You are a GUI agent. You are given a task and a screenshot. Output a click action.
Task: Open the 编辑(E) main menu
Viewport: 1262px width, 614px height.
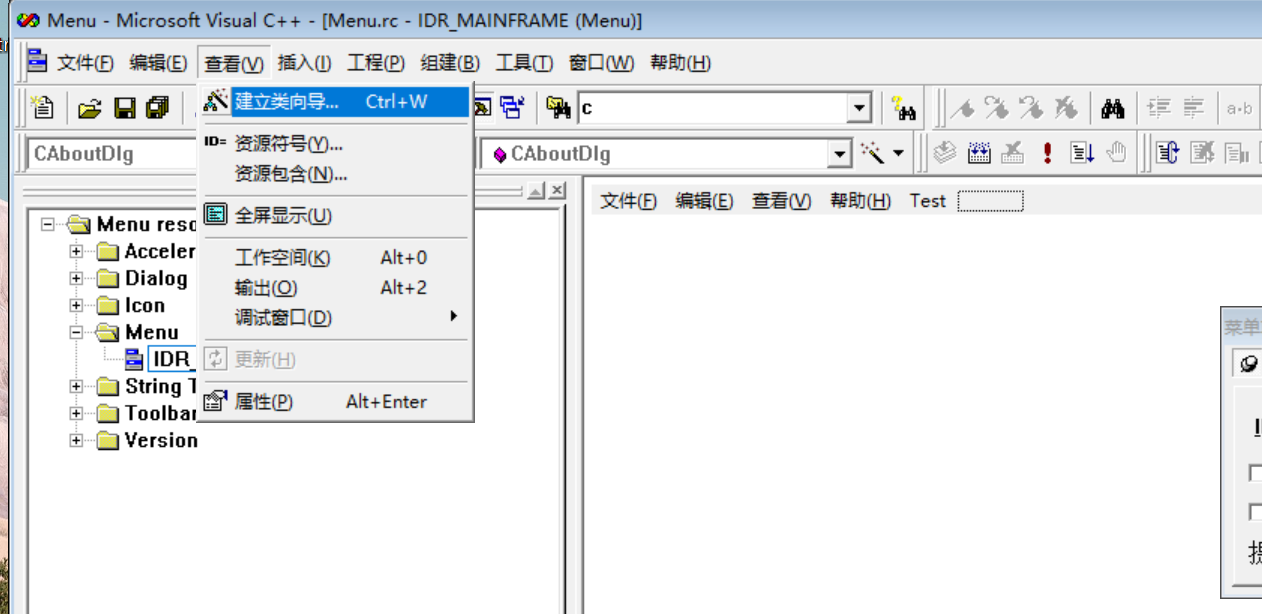[x=158, y=63]
